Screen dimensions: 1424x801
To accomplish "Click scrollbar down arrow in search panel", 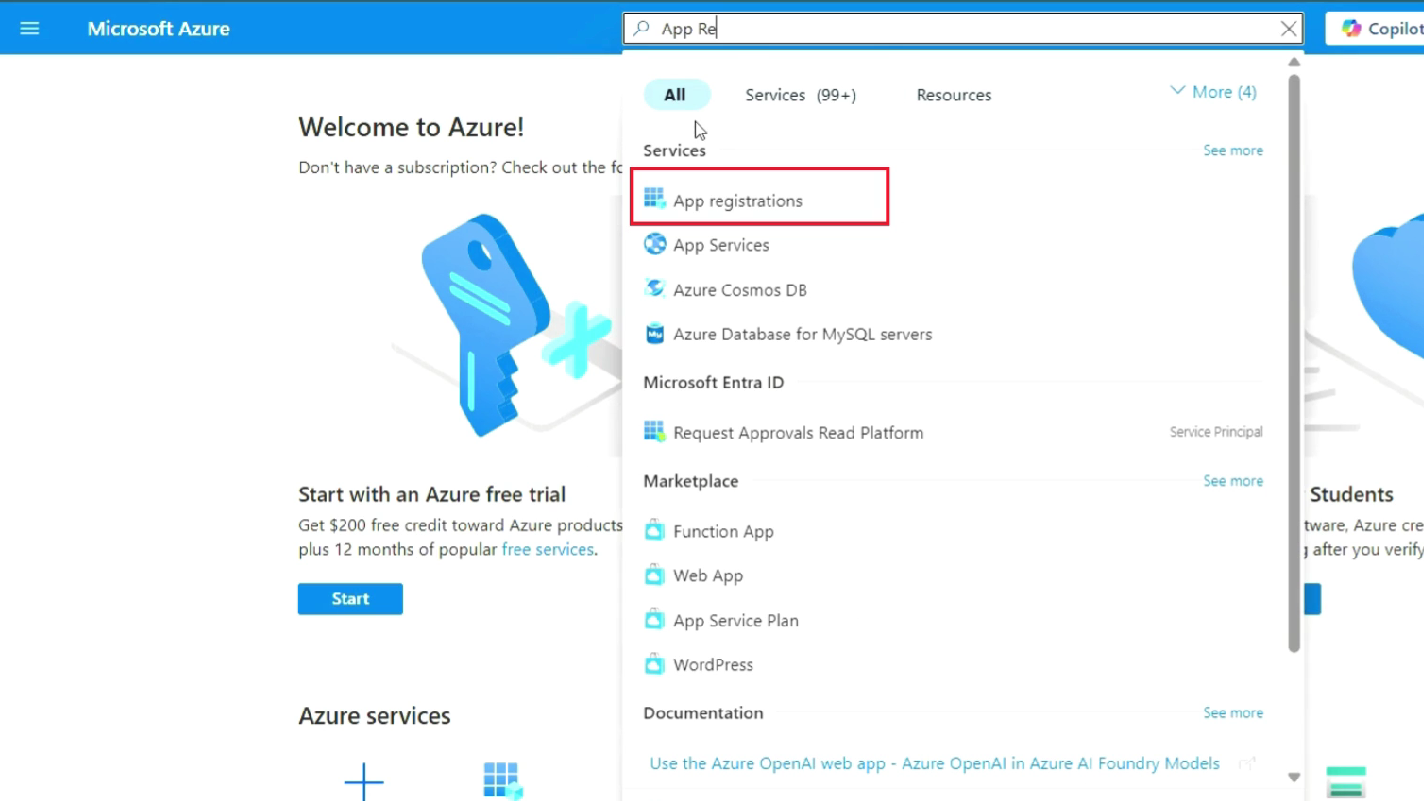I will click(x=1294, y=777).
